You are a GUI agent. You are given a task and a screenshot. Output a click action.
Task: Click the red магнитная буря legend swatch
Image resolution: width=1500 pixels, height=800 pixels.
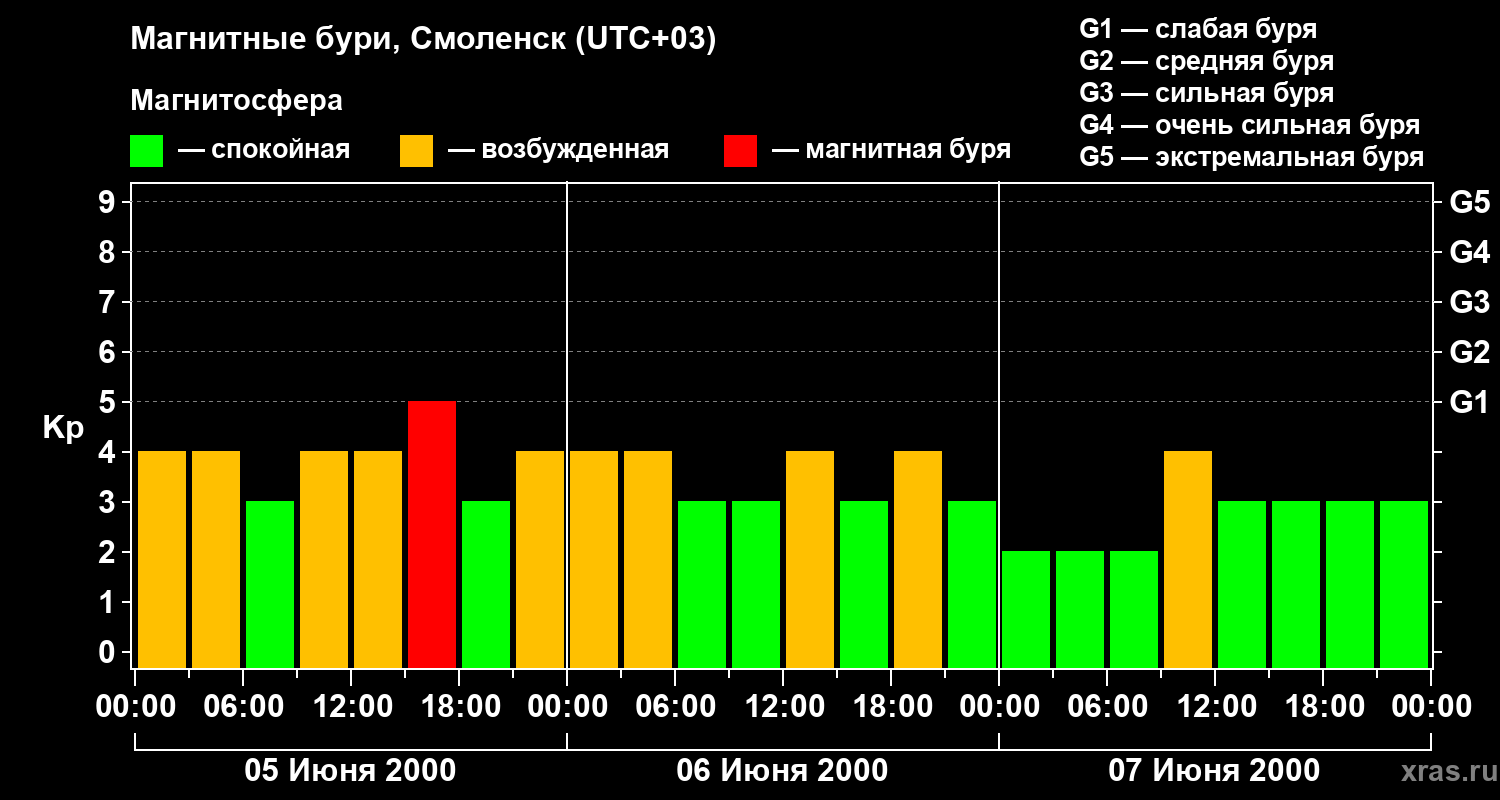[740, 151]
